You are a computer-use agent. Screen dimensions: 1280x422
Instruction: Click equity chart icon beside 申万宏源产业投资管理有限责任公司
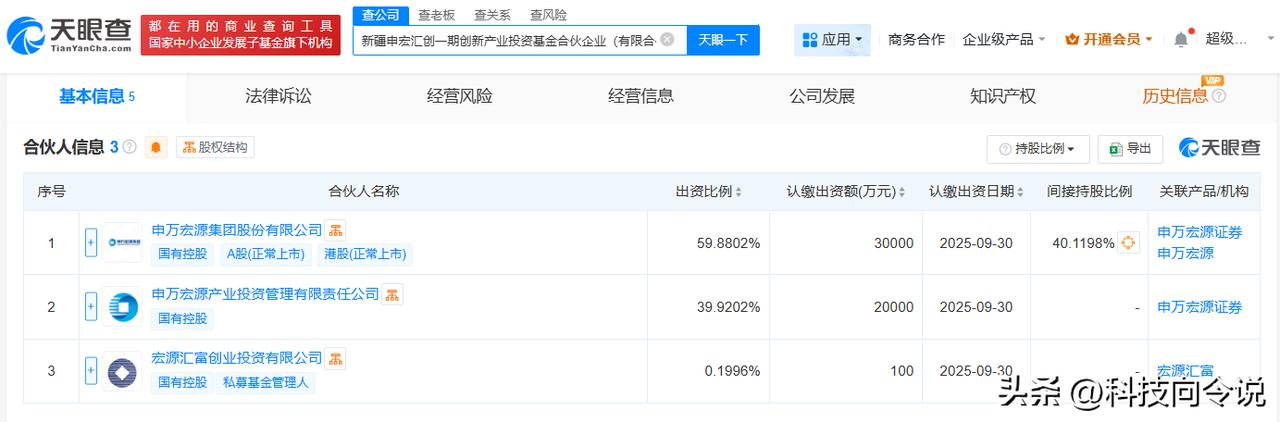393,294
